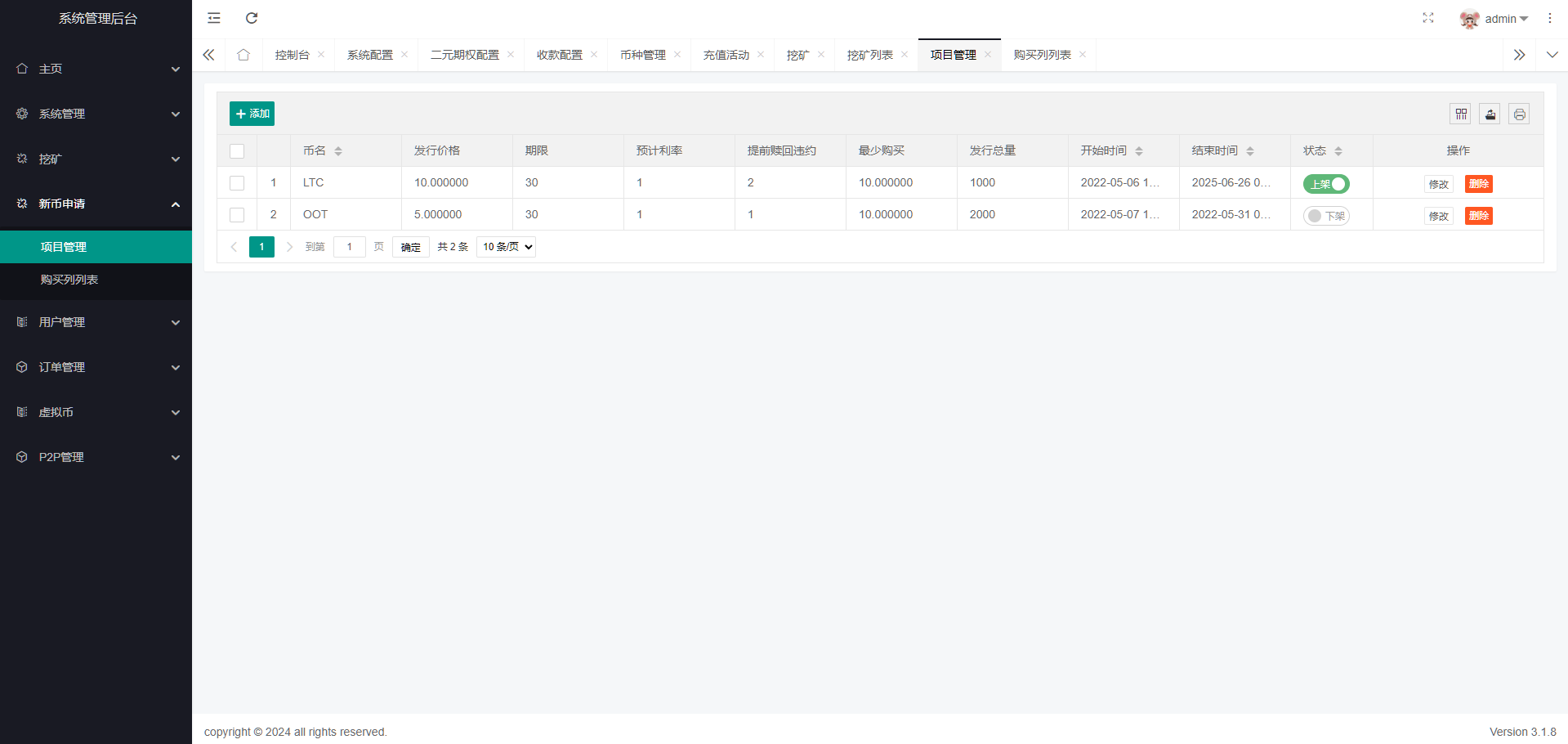Select 购买列列表 in the sidebar submenu
This screenshot has height=744, width=1568.
click(x=69, y=280)
